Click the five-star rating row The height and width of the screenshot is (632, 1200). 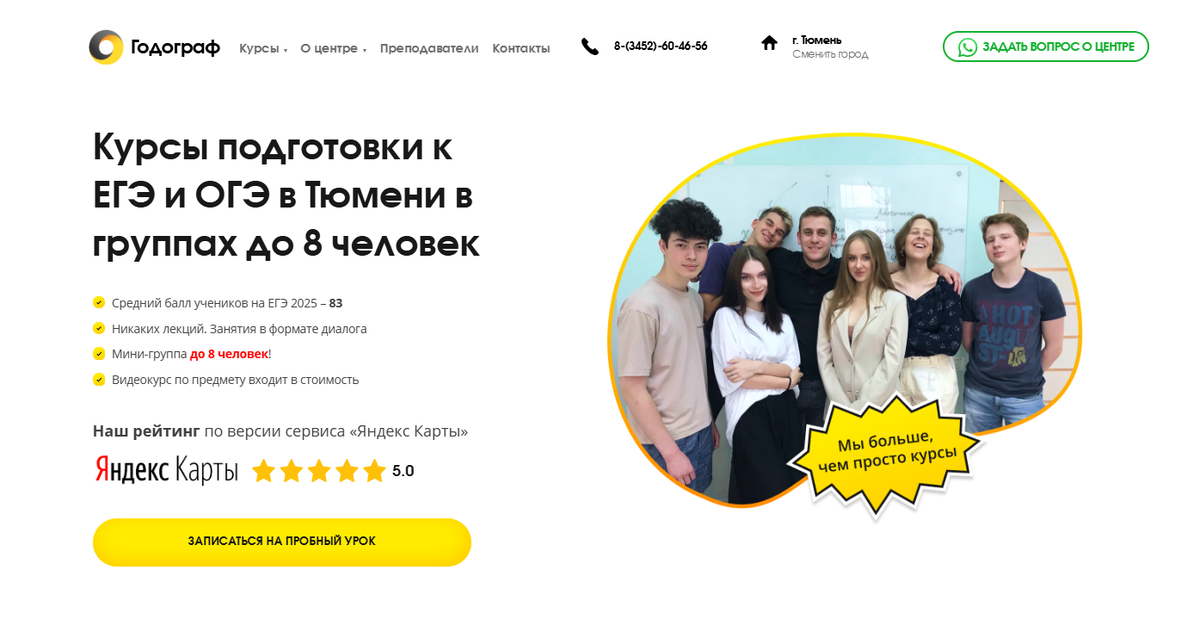[x=319, y=471]
